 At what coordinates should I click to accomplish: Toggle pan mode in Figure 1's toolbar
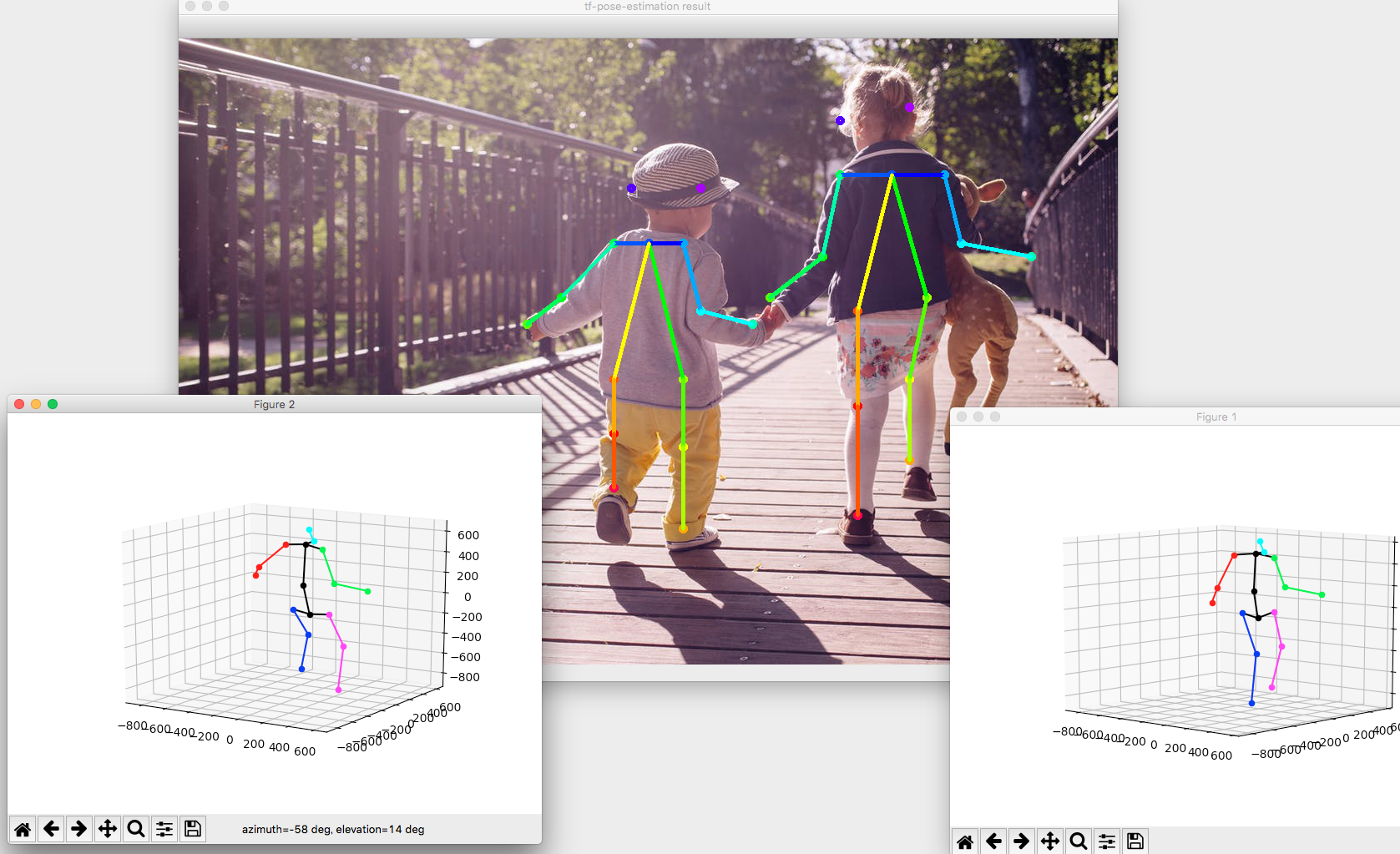(x=1050, y=841)
